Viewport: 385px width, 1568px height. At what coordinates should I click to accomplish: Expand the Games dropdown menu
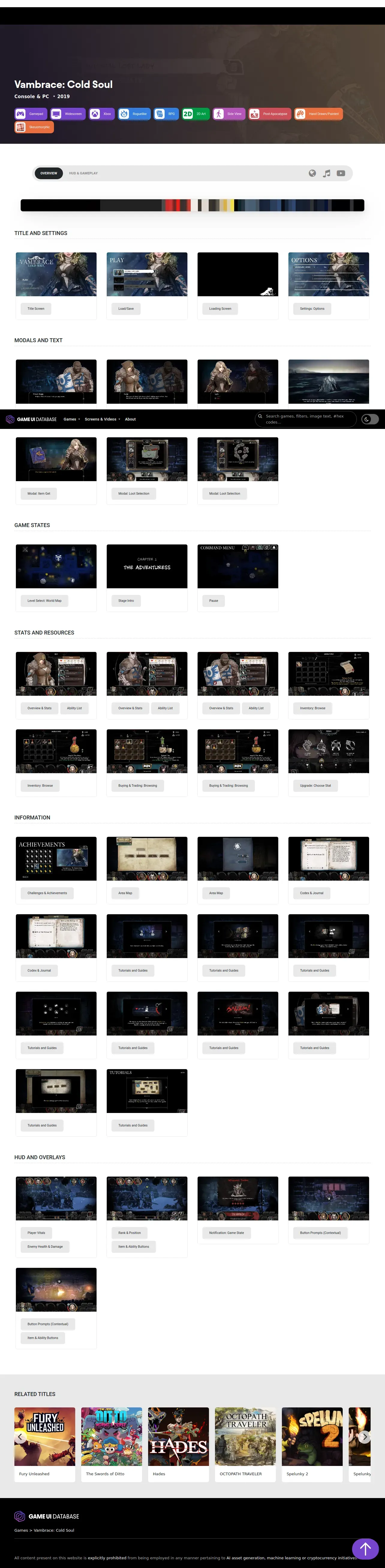point(72,419)
